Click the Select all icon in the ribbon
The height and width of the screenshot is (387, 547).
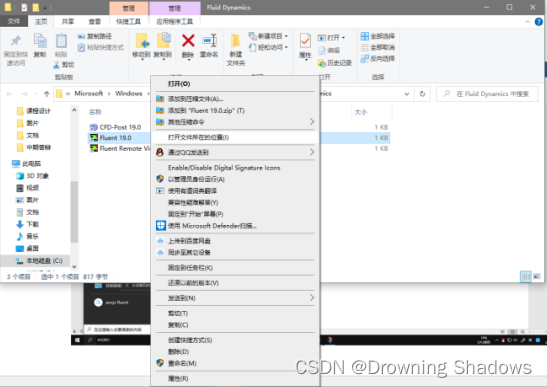(365, 36)
